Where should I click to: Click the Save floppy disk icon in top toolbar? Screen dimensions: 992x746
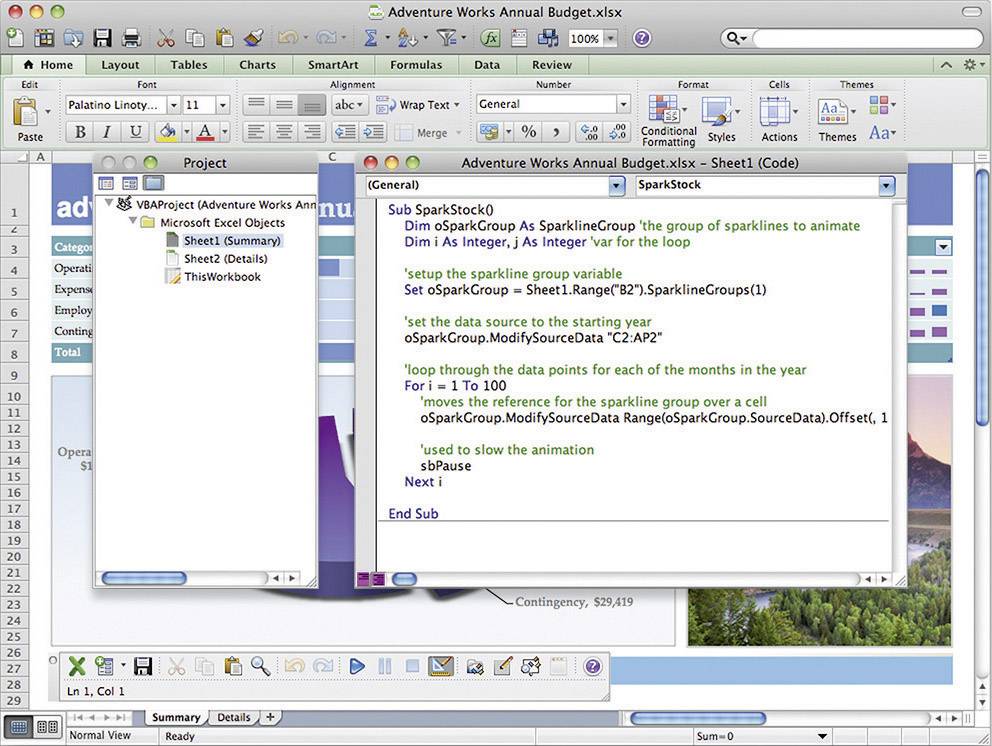pos(102,39)
